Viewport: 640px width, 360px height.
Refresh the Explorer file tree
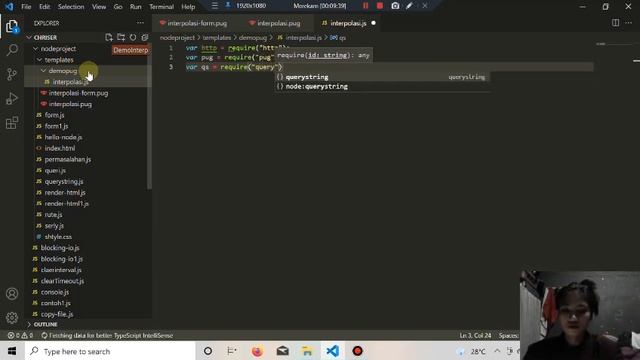coord(133,38)
